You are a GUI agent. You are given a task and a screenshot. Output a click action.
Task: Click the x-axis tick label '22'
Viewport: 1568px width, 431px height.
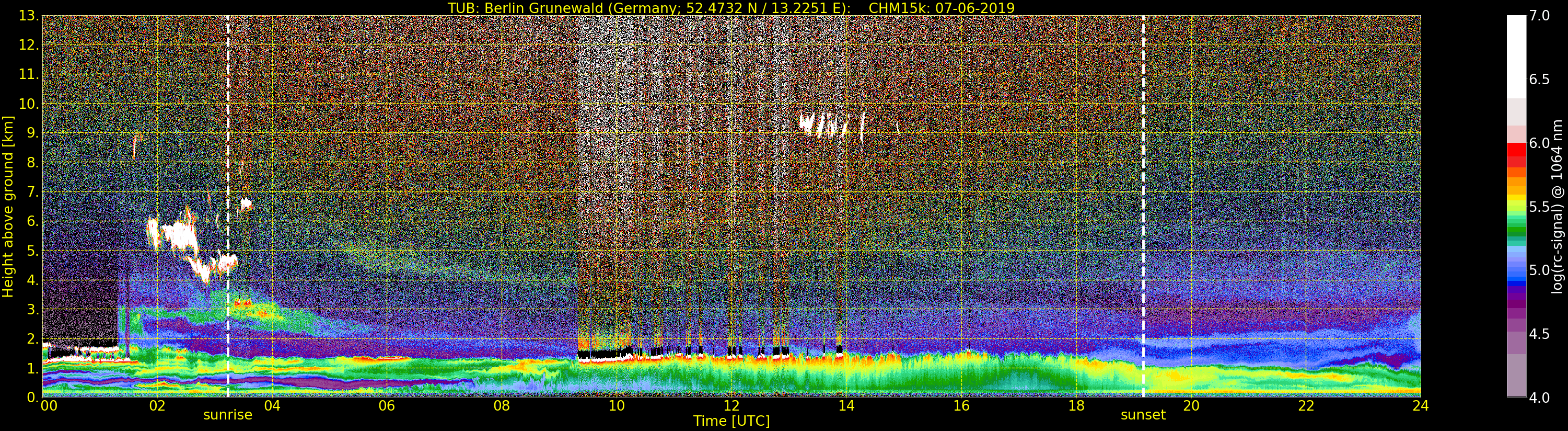click(x=1306, y=406)
